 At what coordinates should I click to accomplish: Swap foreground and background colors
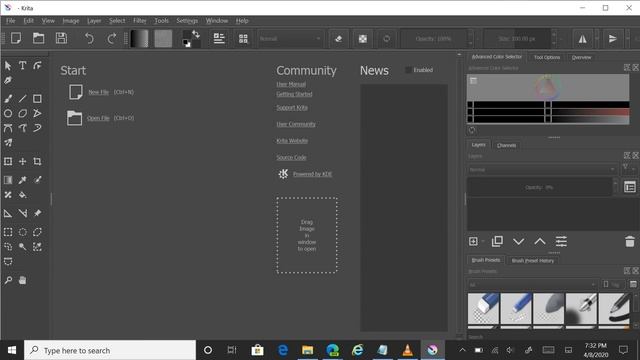[196, 34]
